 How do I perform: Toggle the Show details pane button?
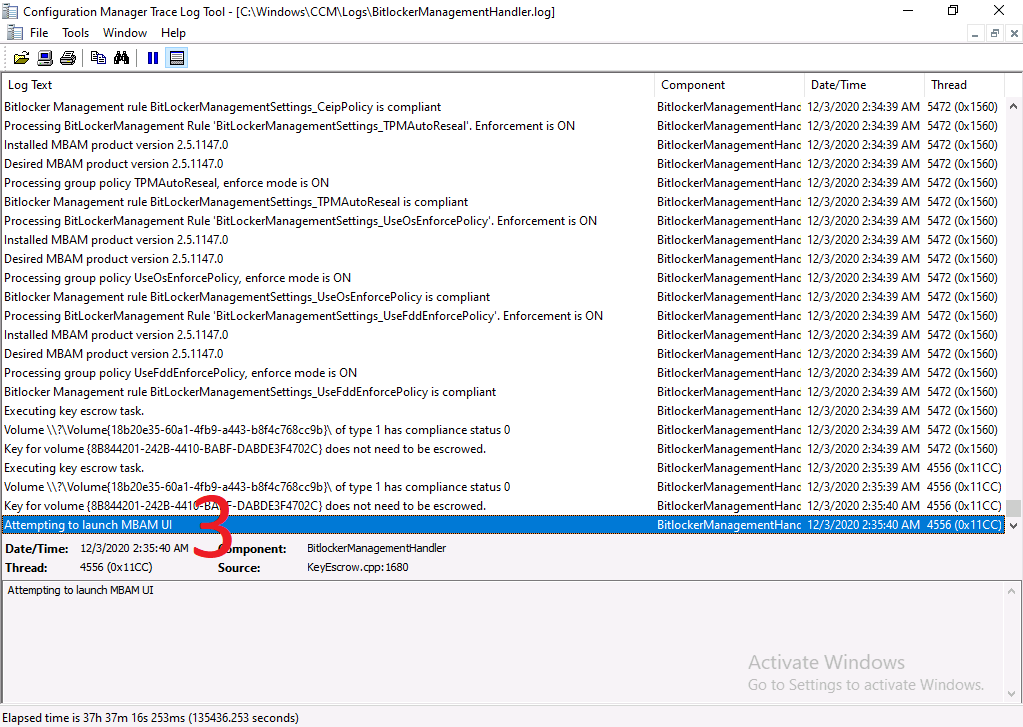click(x=177, y=58)
